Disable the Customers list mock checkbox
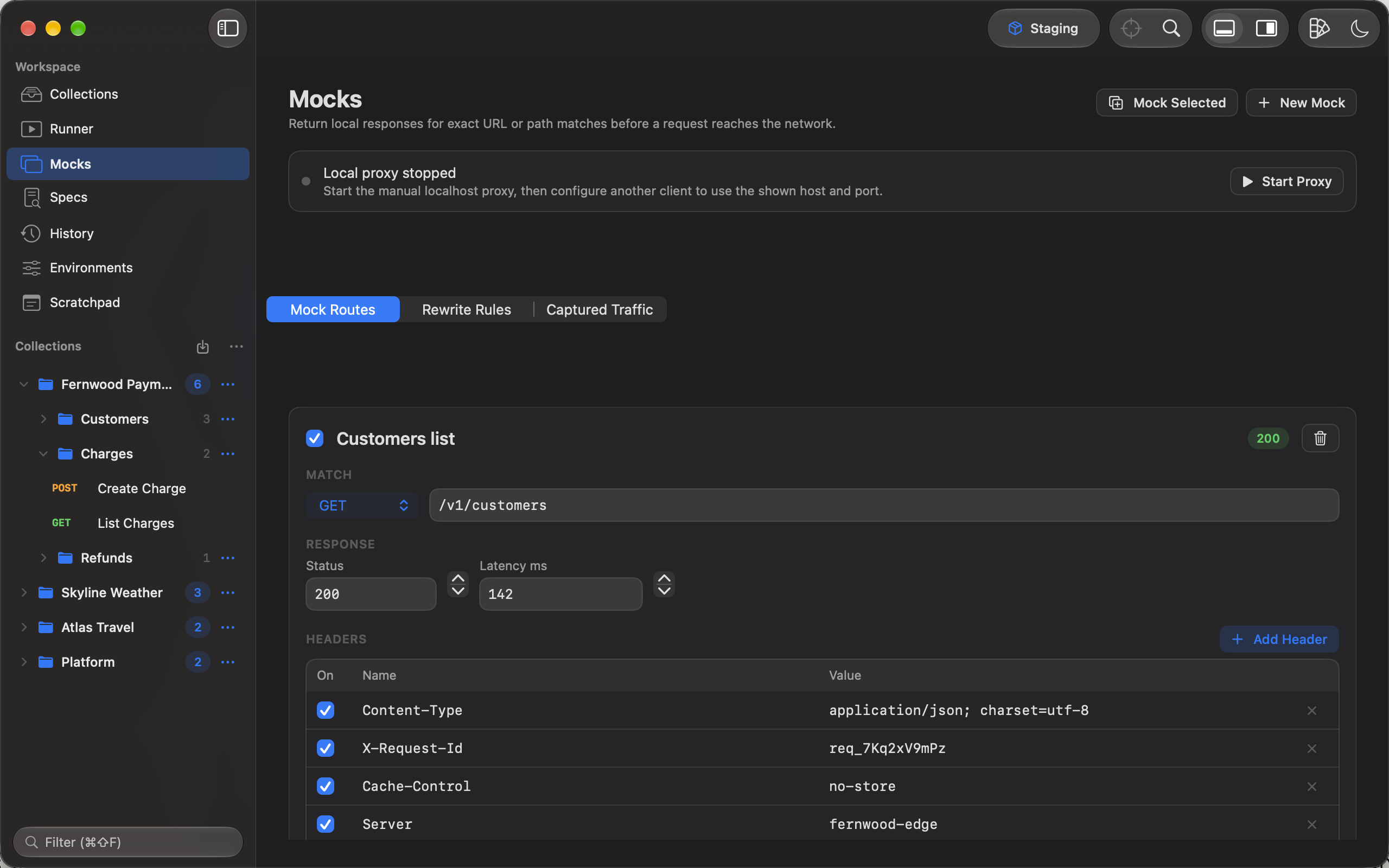 tap(315, 438)
